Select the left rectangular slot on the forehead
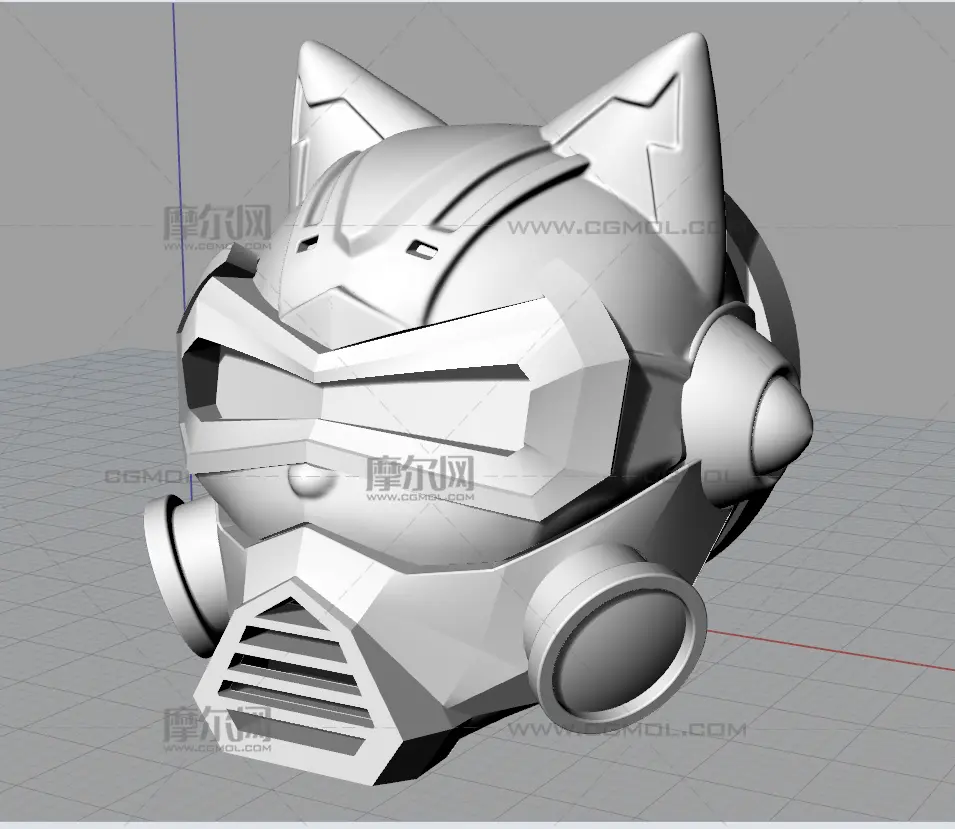 point(310,242)
